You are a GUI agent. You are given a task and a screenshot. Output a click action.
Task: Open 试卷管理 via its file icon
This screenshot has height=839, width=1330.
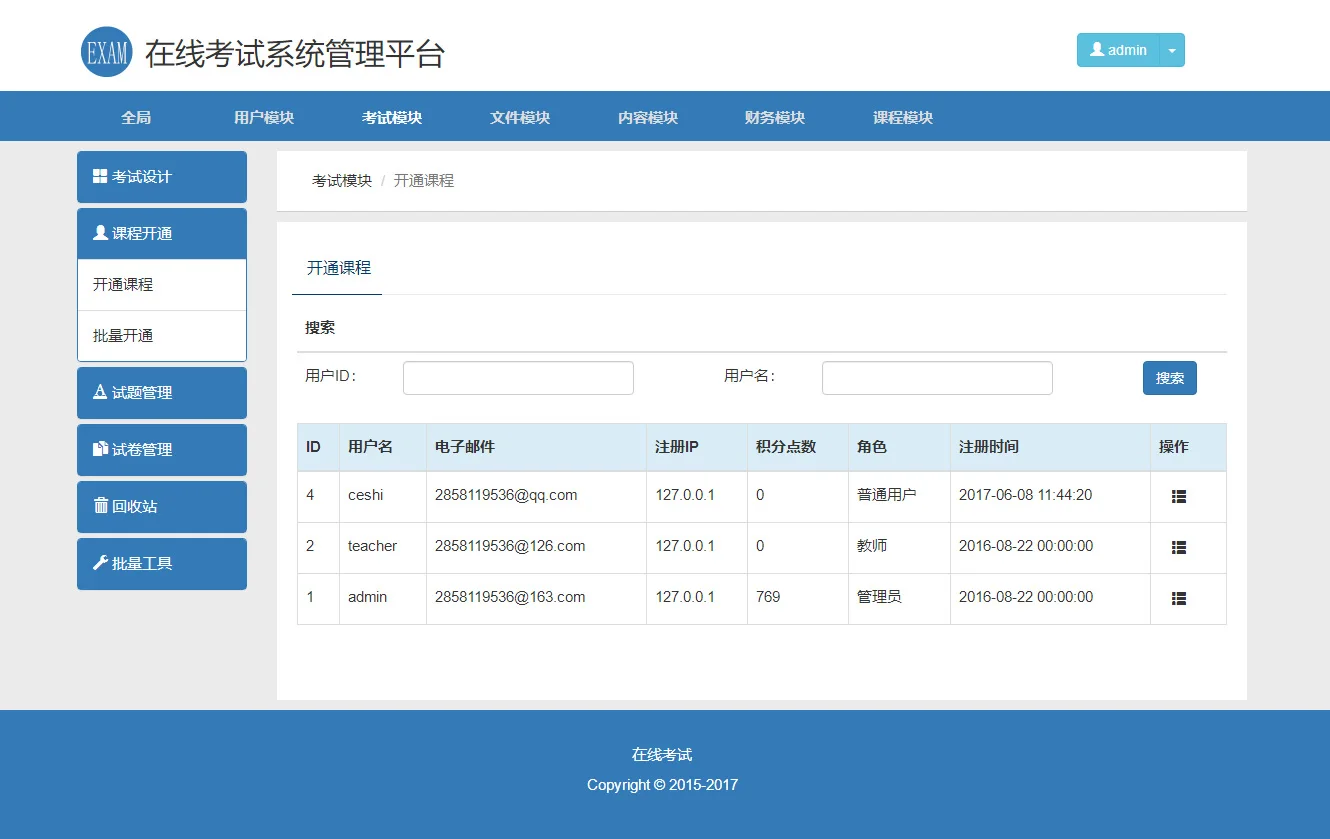[100, 449]
